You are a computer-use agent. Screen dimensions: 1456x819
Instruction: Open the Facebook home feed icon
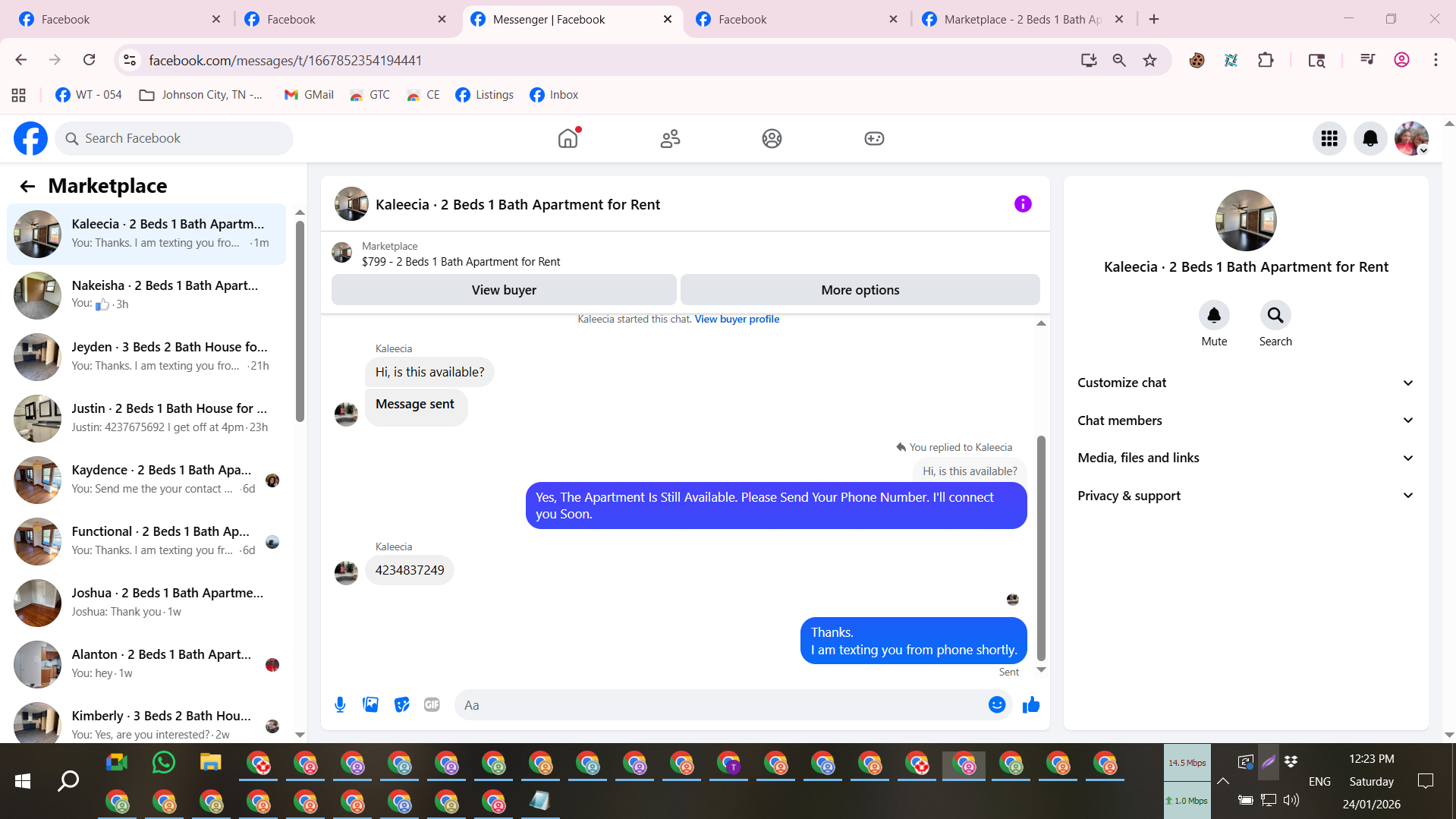(568, 138)
